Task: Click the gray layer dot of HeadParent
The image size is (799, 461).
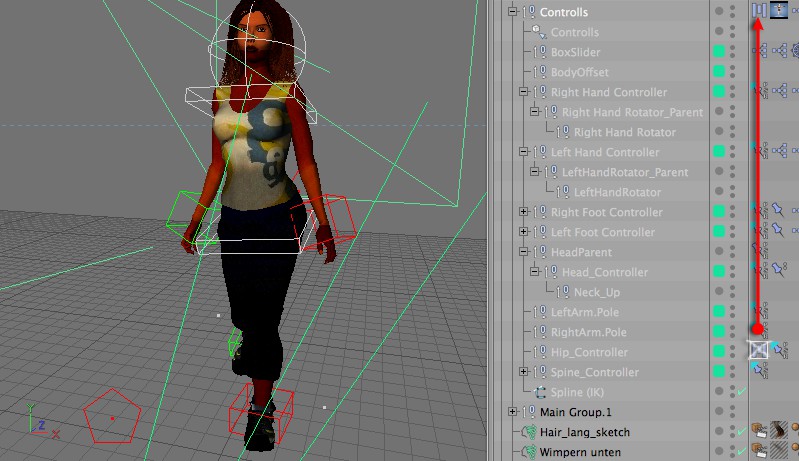Action: click(719, 251)
